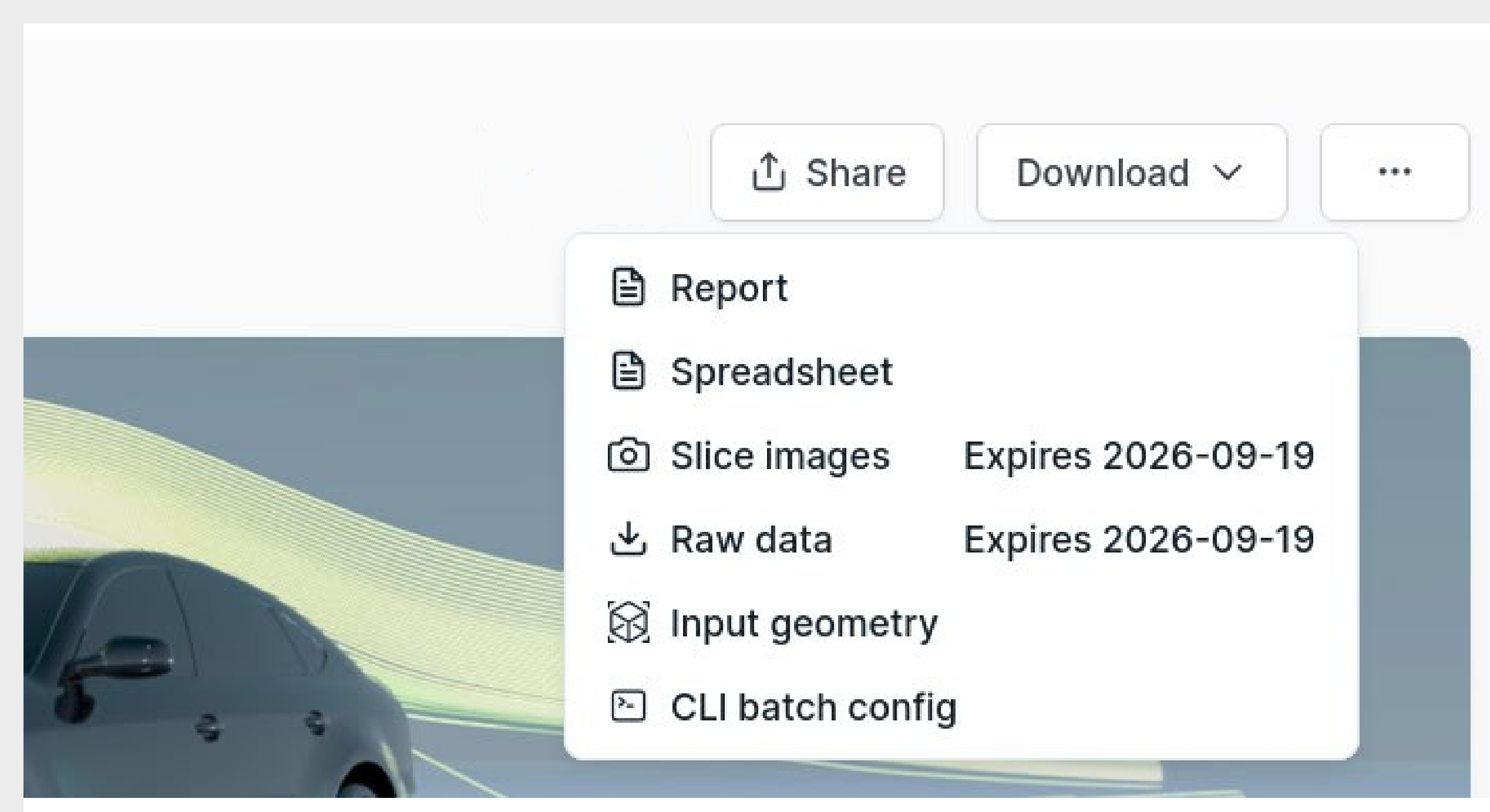
Task: Click the download arrow icon next to Raw data
Action: pyautogui.click(x=628, y=540)
